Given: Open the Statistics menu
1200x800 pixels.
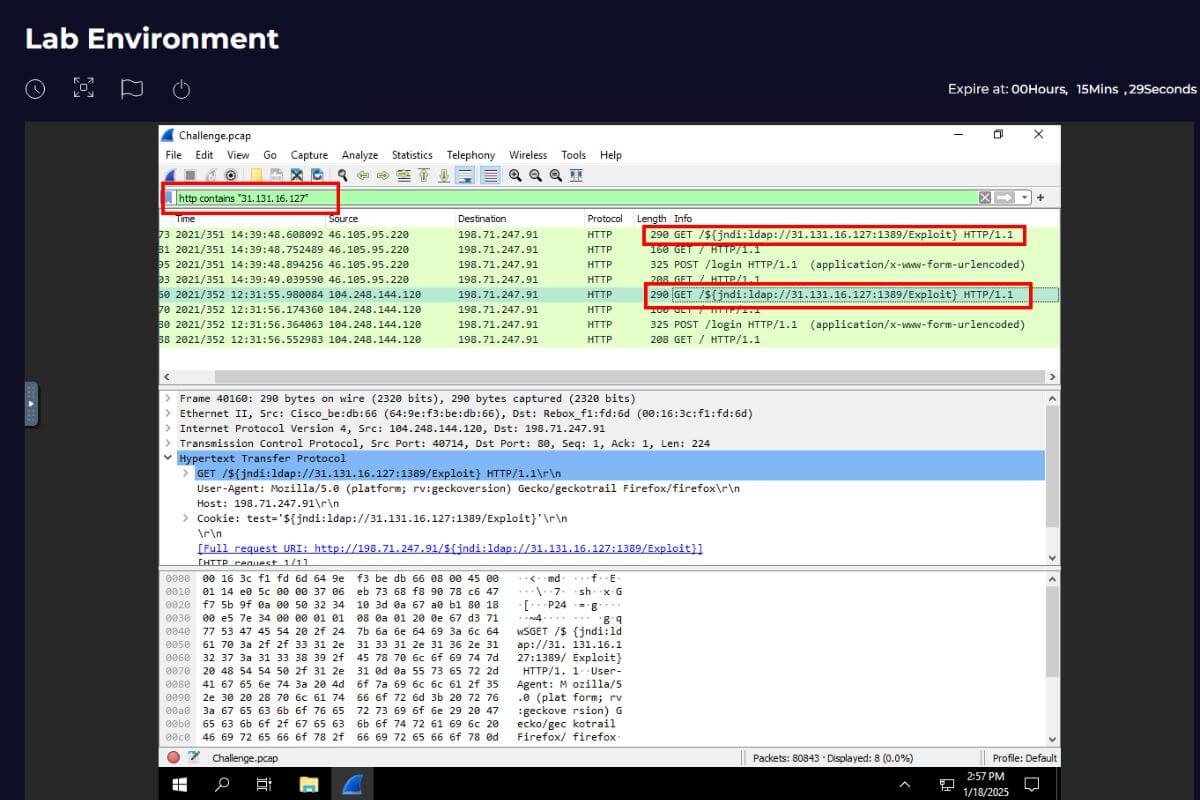Looking at the screenshot, I should [x=412, y=155].
